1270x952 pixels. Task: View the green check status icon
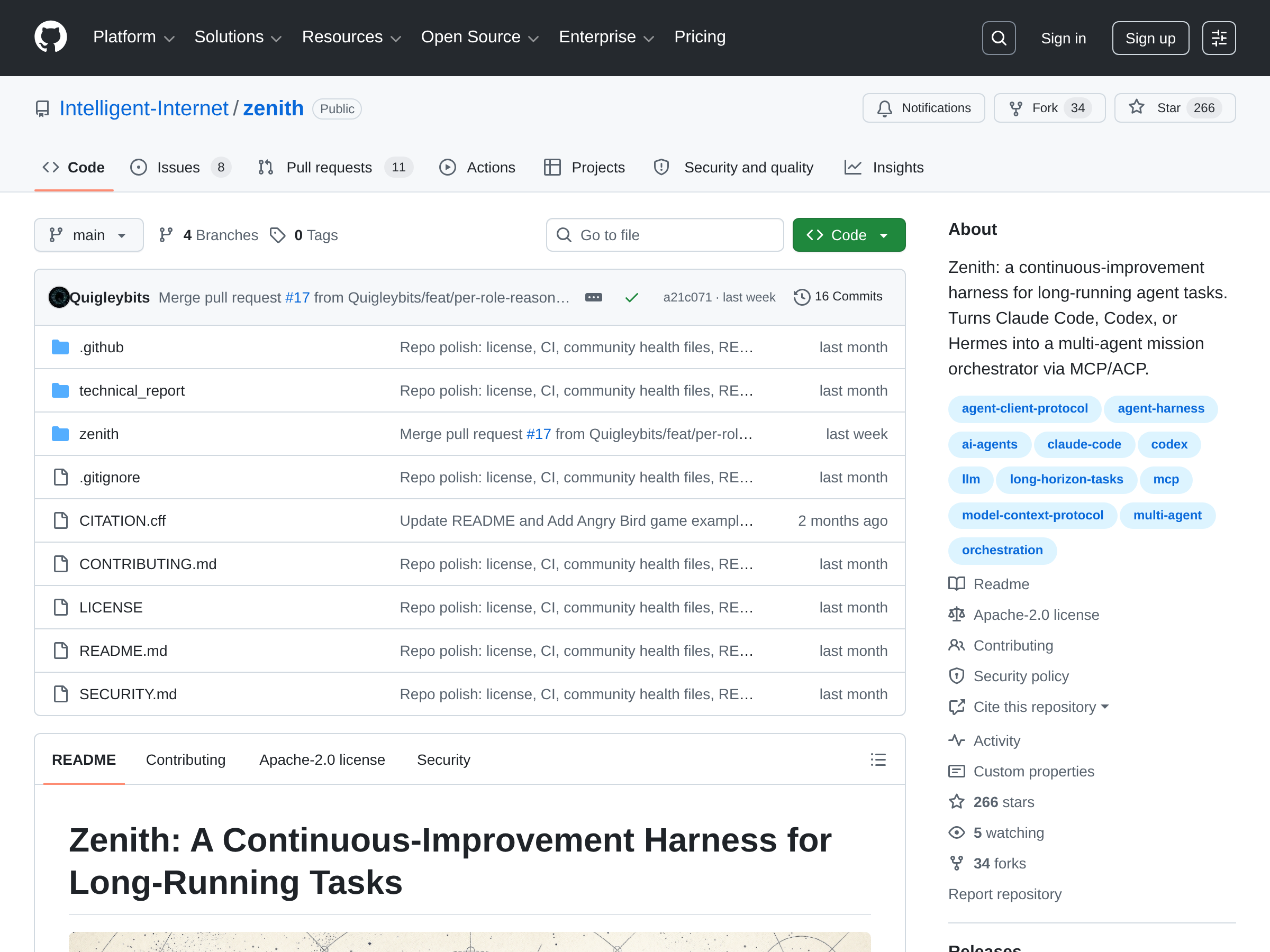click(x=631, y=297)
